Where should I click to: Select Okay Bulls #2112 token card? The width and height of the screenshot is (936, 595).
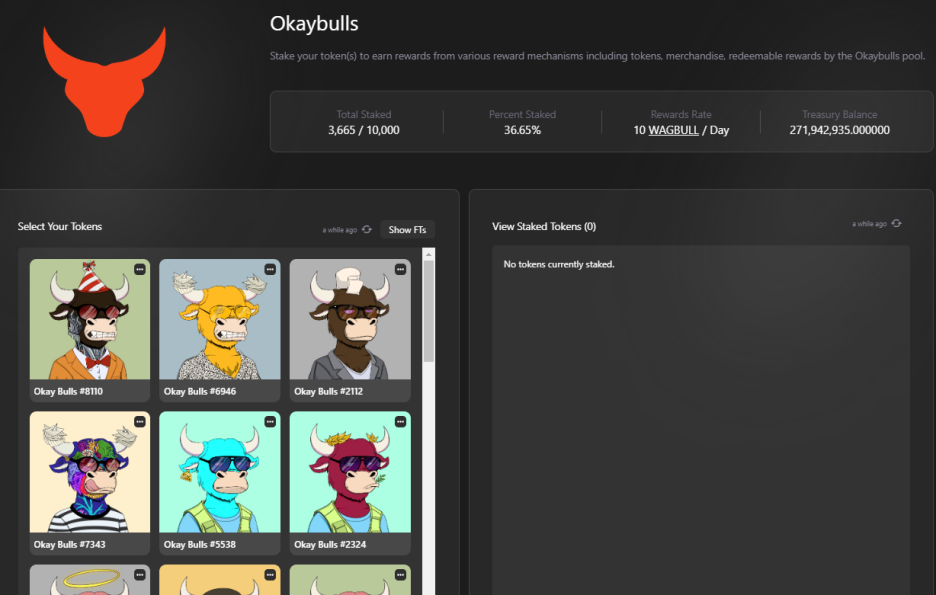[x=350, y=331]
